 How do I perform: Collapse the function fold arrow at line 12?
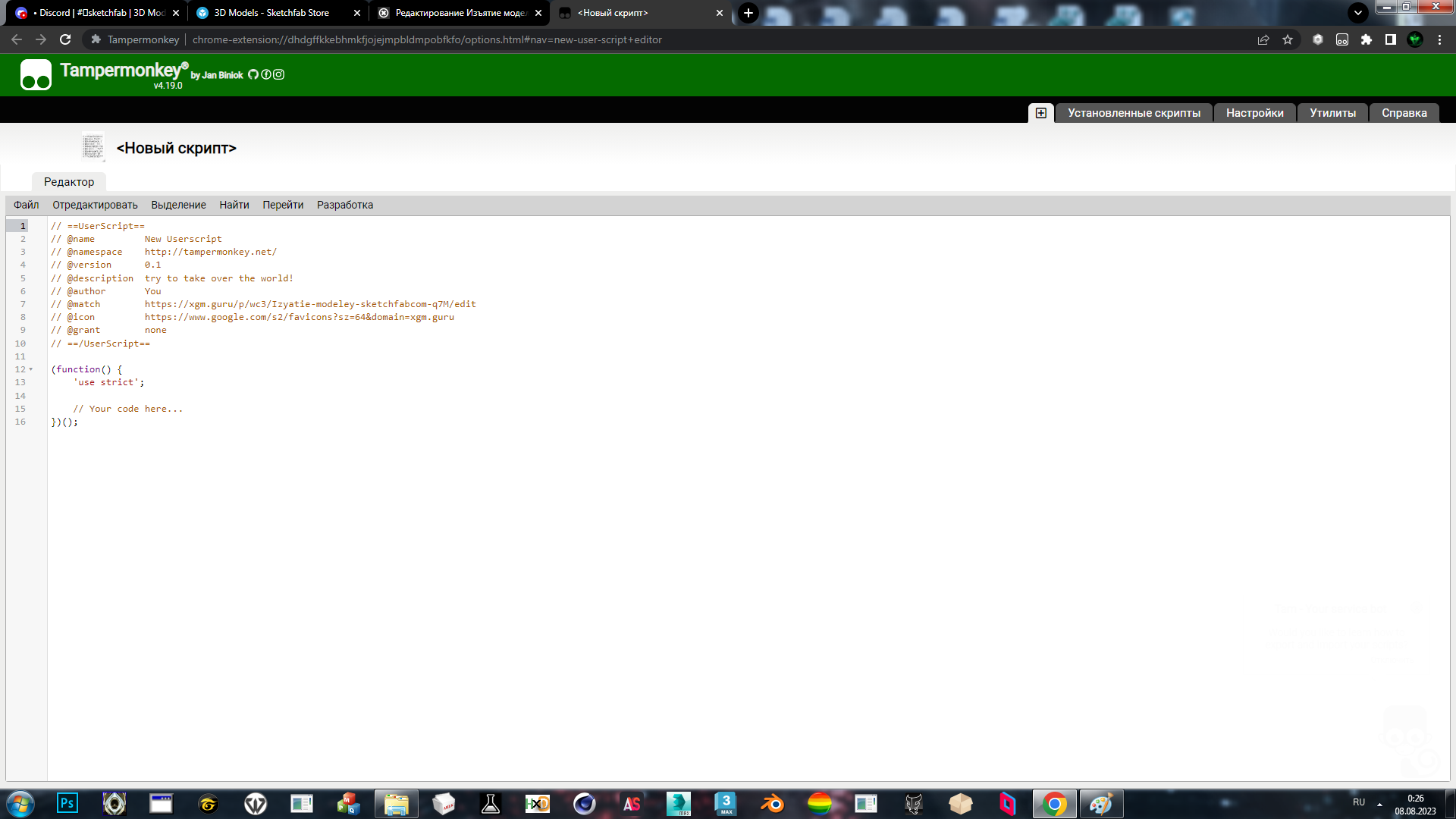click(x=31, y=369)
